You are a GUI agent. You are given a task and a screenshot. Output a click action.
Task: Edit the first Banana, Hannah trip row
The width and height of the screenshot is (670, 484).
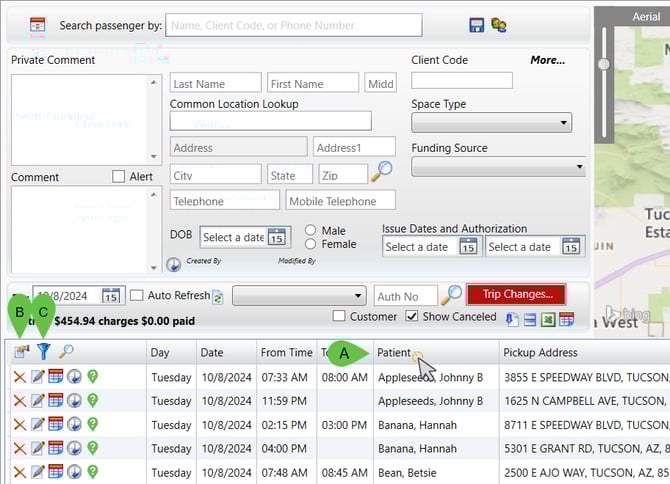tap(37, 425)
